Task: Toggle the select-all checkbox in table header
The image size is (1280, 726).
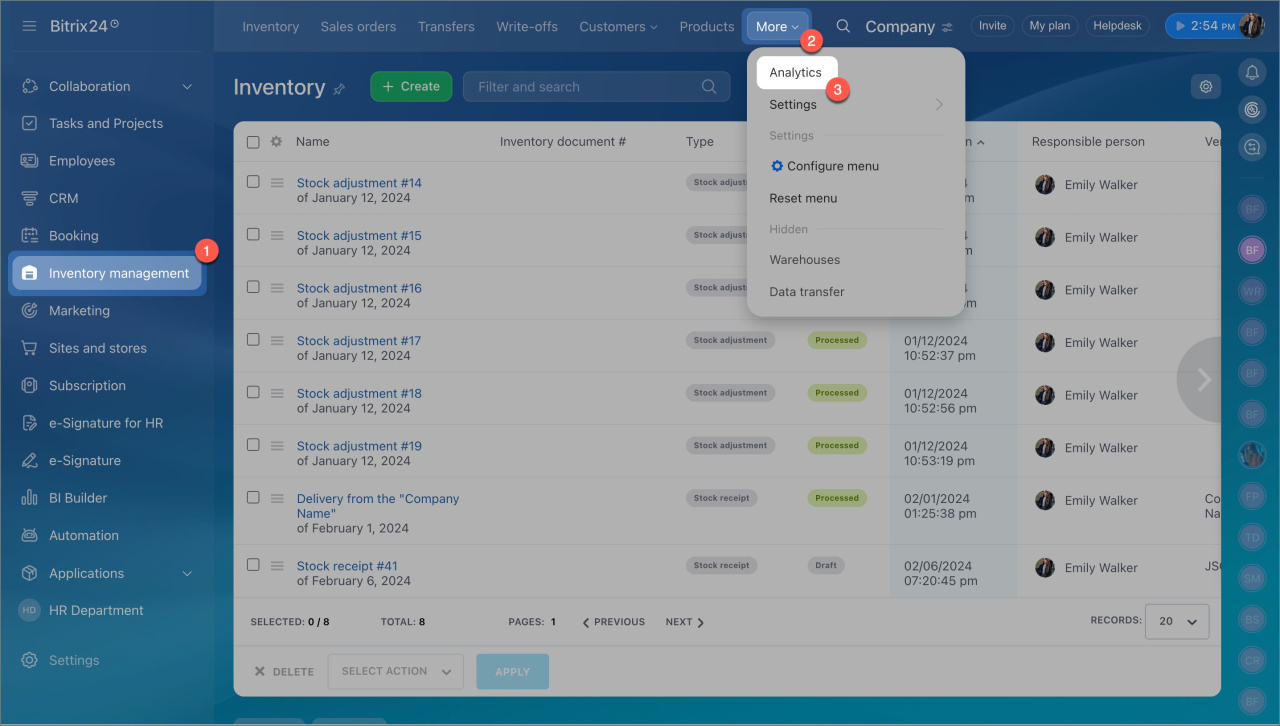Action: coord(253,142)
